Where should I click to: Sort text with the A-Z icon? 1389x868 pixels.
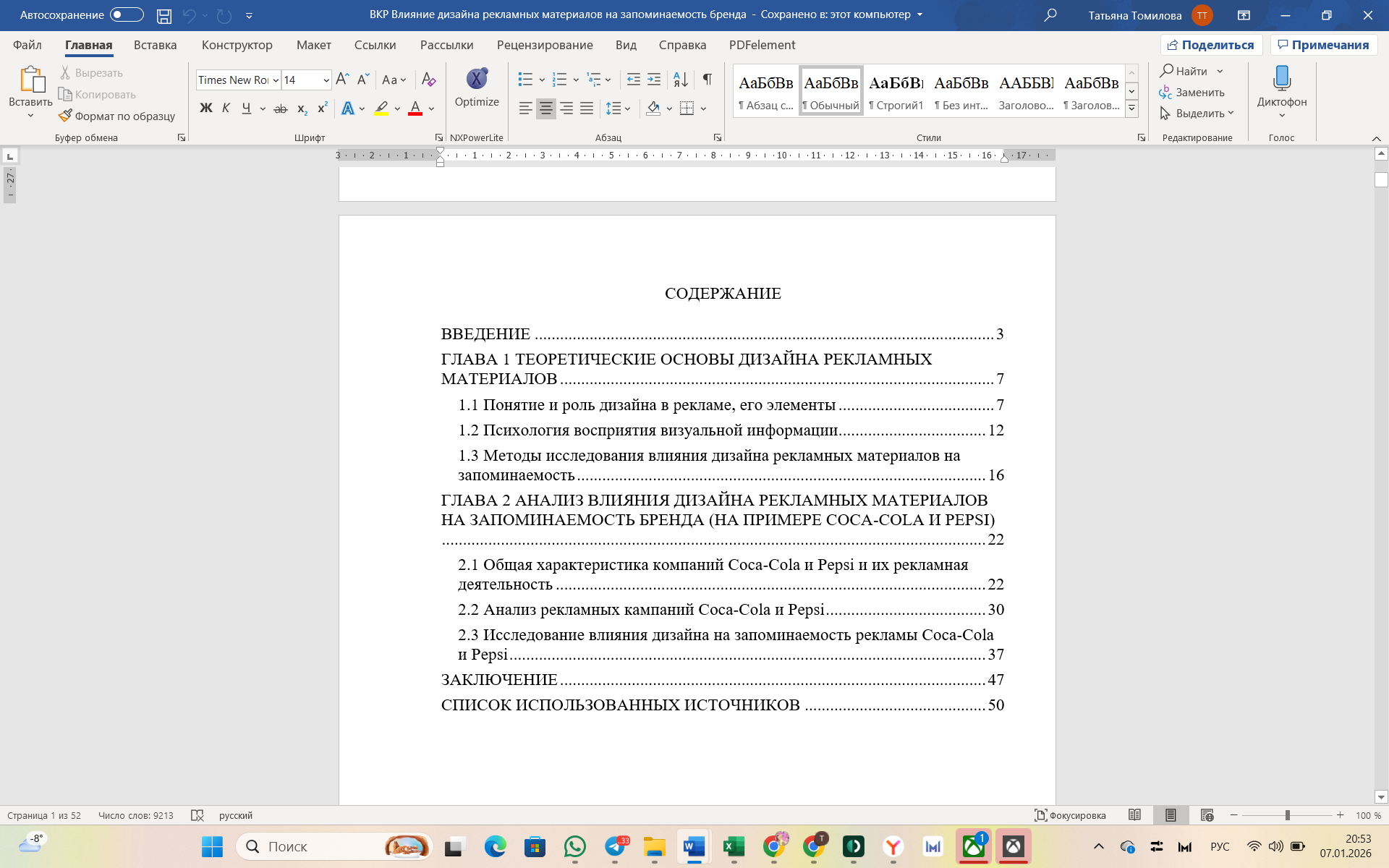(680, 79)
